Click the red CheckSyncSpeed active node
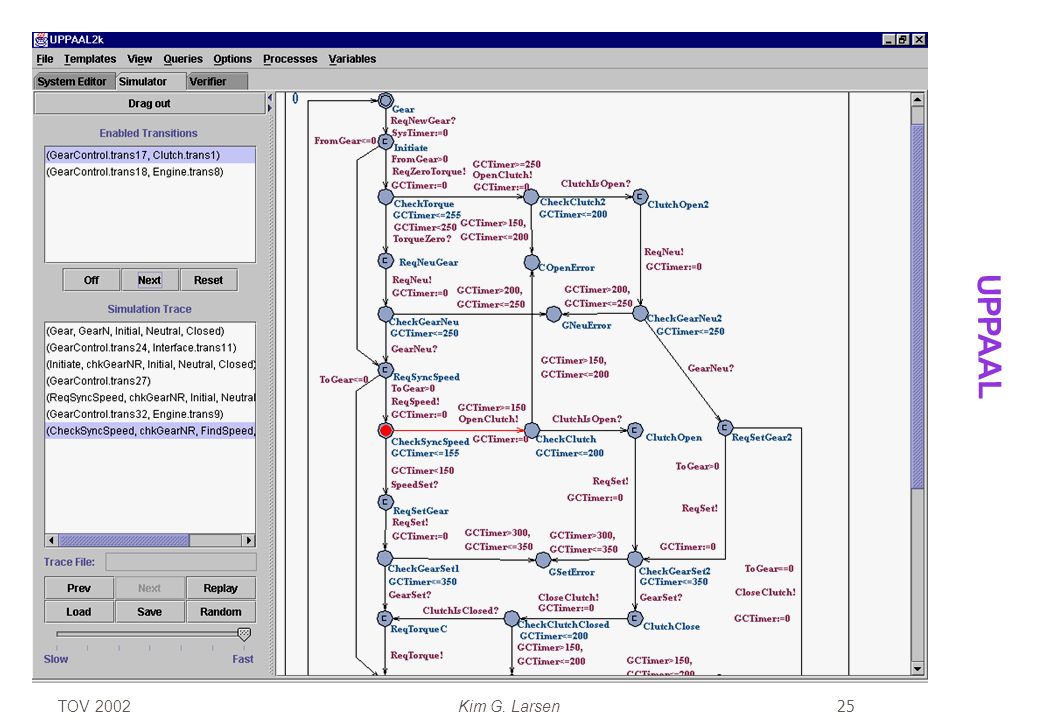 (385, 430)
